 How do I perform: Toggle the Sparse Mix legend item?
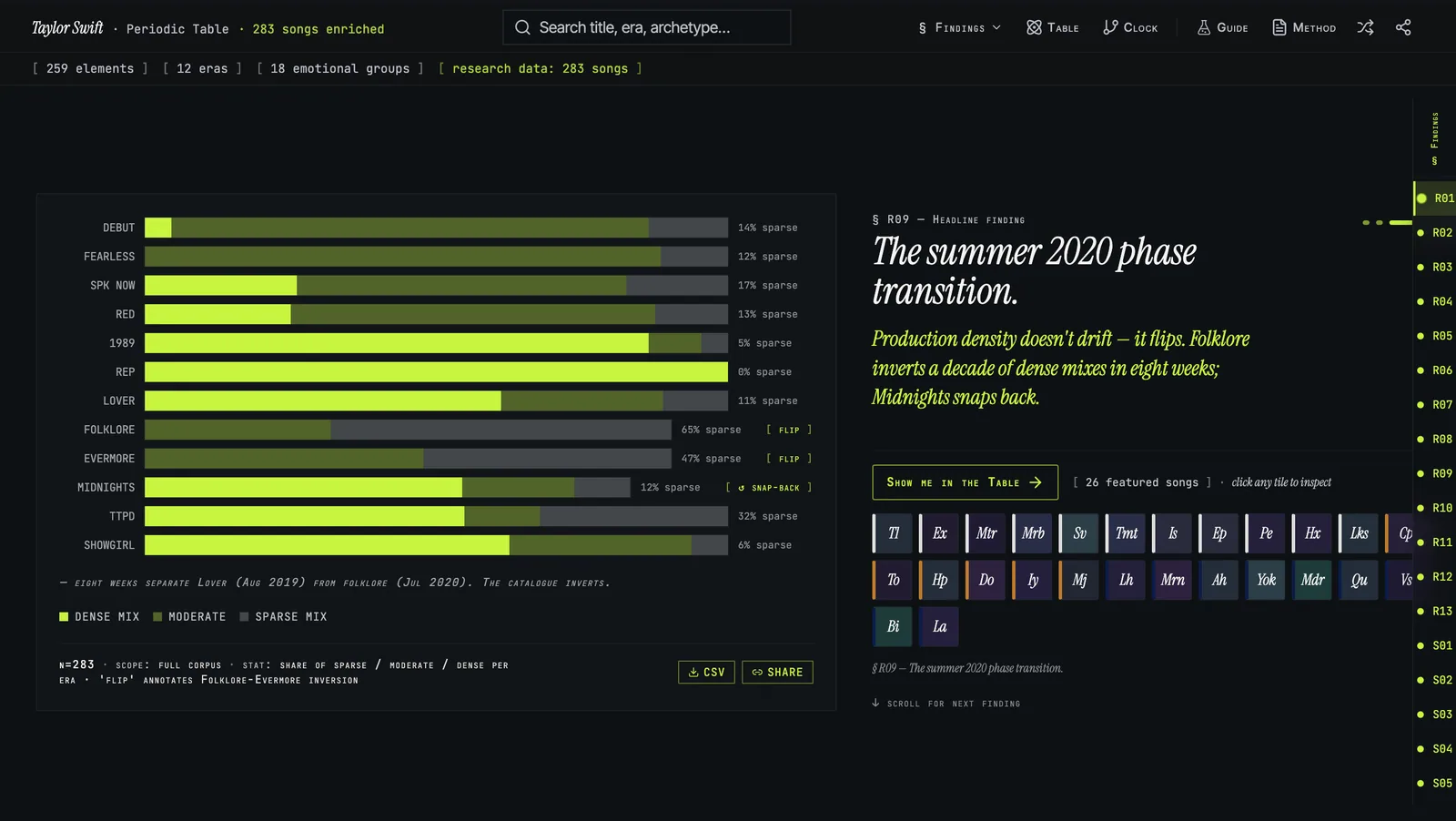click(x=283, y=616)
